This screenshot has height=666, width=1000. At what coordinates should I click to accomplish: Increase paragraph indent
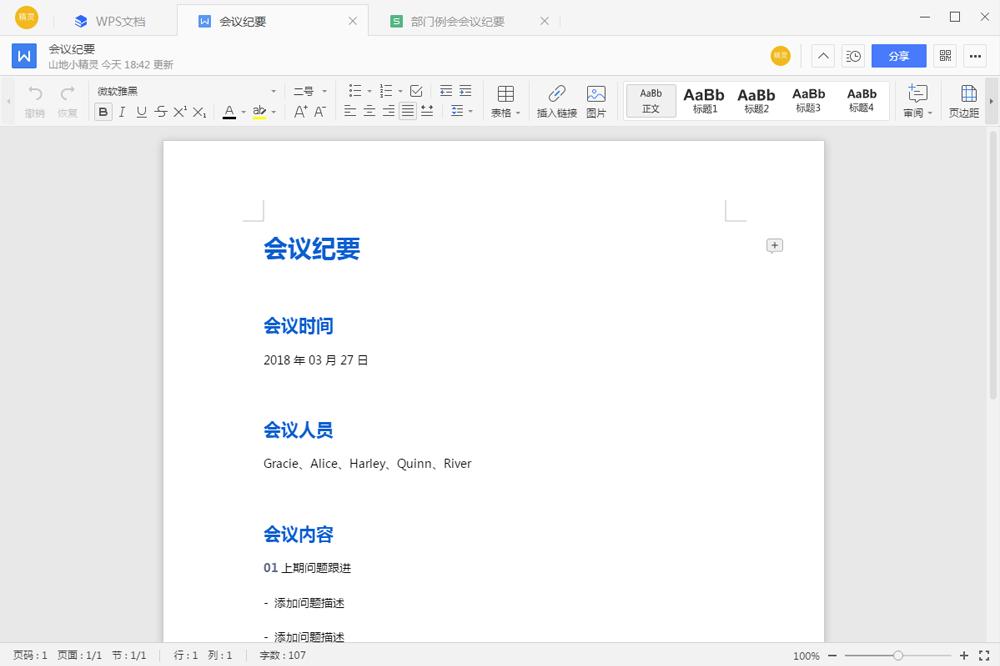(466, 91)
